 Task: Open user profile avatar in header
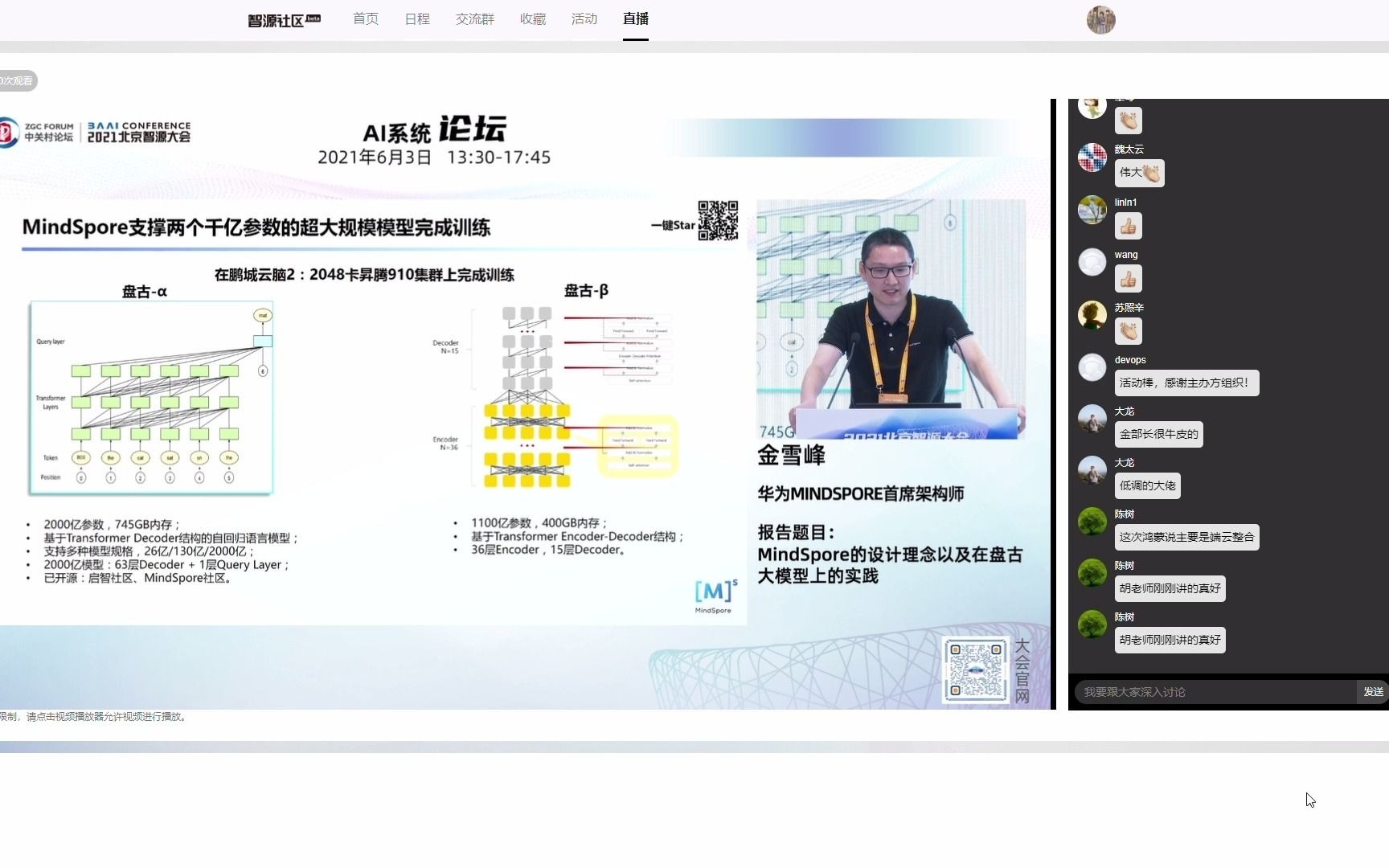[1101, 20]
